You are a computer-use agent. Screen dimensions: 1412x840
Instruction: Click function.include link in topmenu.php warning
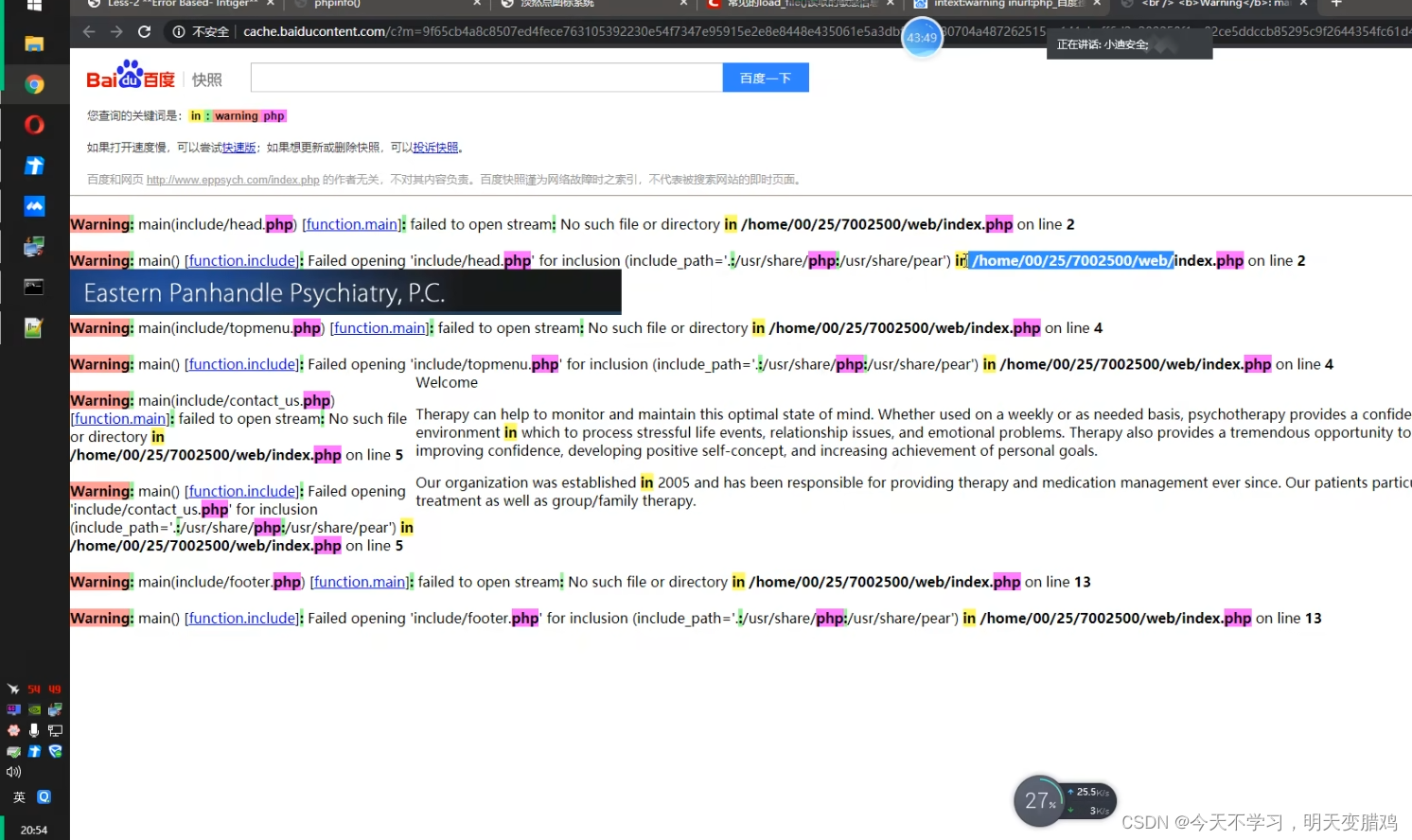(x=242, y=364)
